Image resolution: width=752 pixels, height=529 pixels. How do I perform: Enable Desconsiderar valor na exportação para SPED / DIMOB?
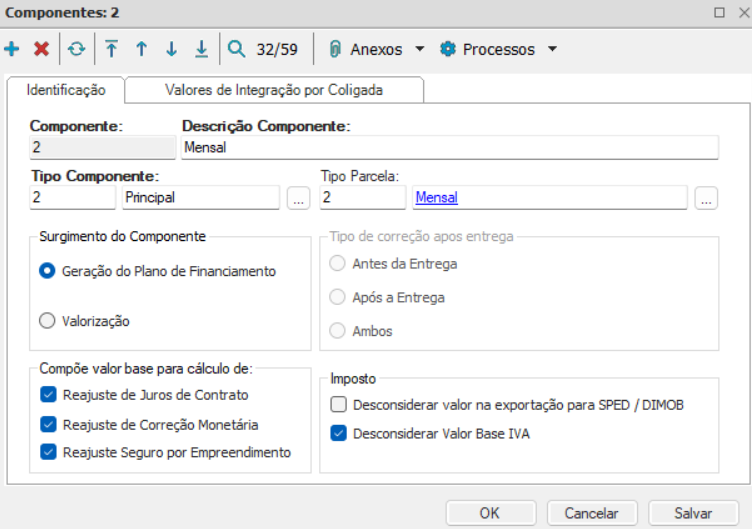click(x=338, y=405)
